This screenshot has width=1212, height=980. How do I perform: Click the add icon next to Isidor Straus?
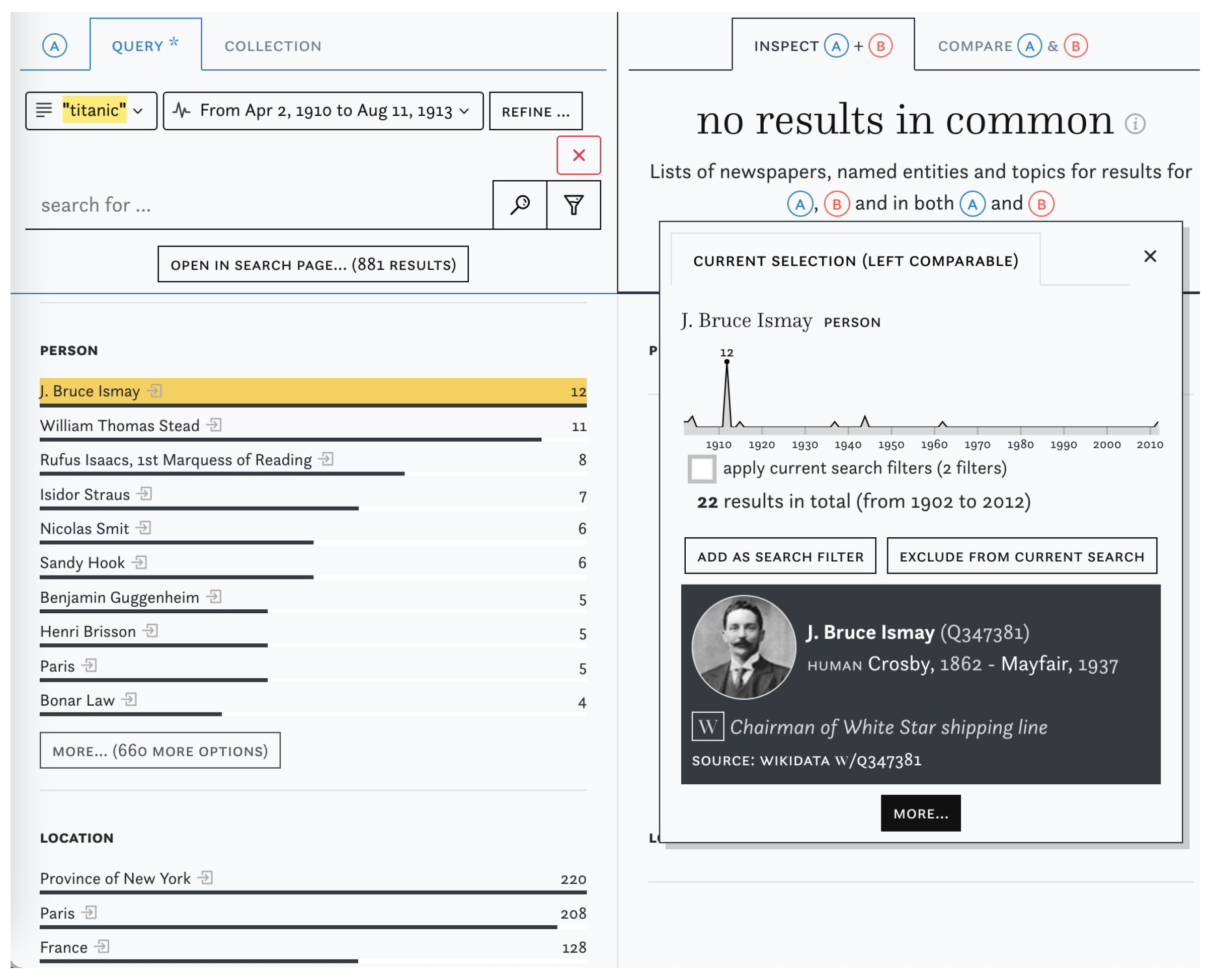tap(144, 494)
